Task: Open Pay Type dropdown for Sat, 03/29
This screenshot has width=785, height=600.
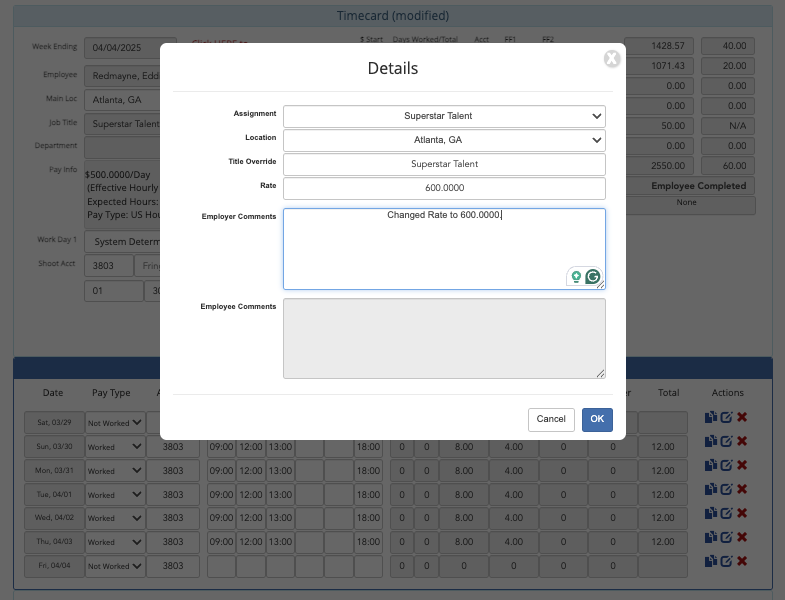Action: click(115, 423)
